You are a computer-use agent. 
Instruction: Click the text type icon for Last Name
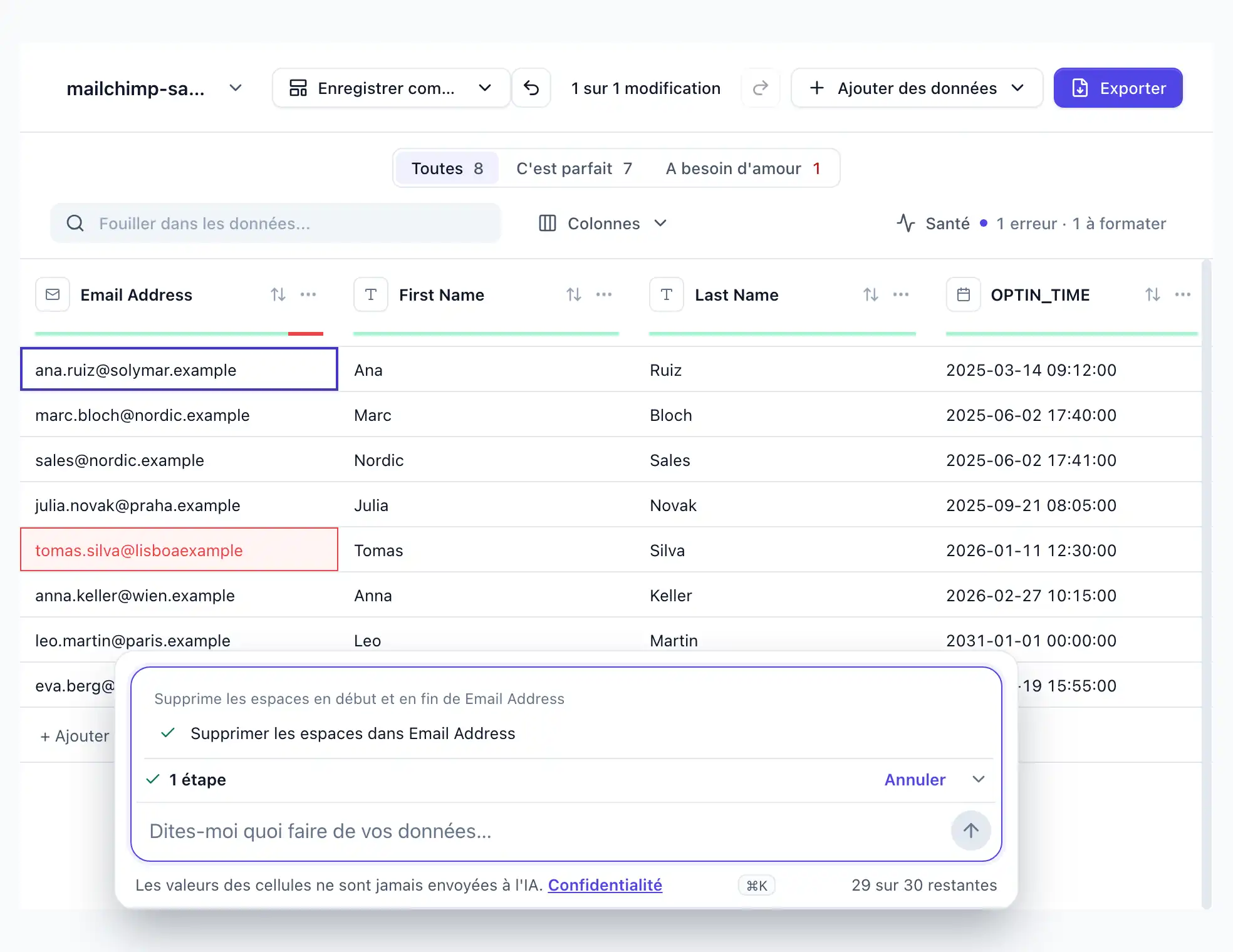[x=667, y=294]
